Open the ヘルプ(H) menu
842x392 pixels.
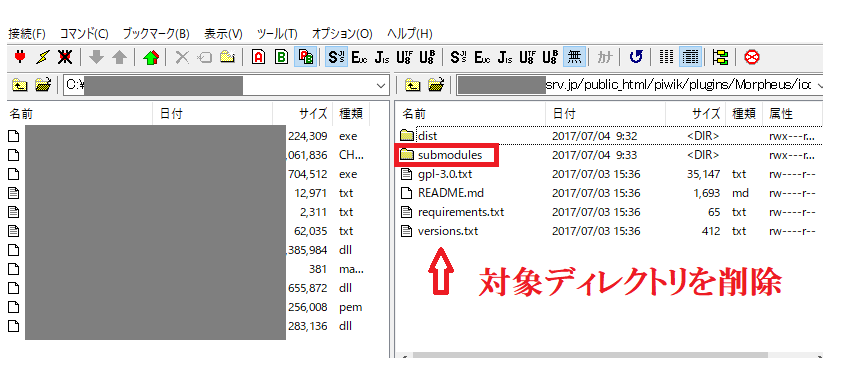coord(410,34)
